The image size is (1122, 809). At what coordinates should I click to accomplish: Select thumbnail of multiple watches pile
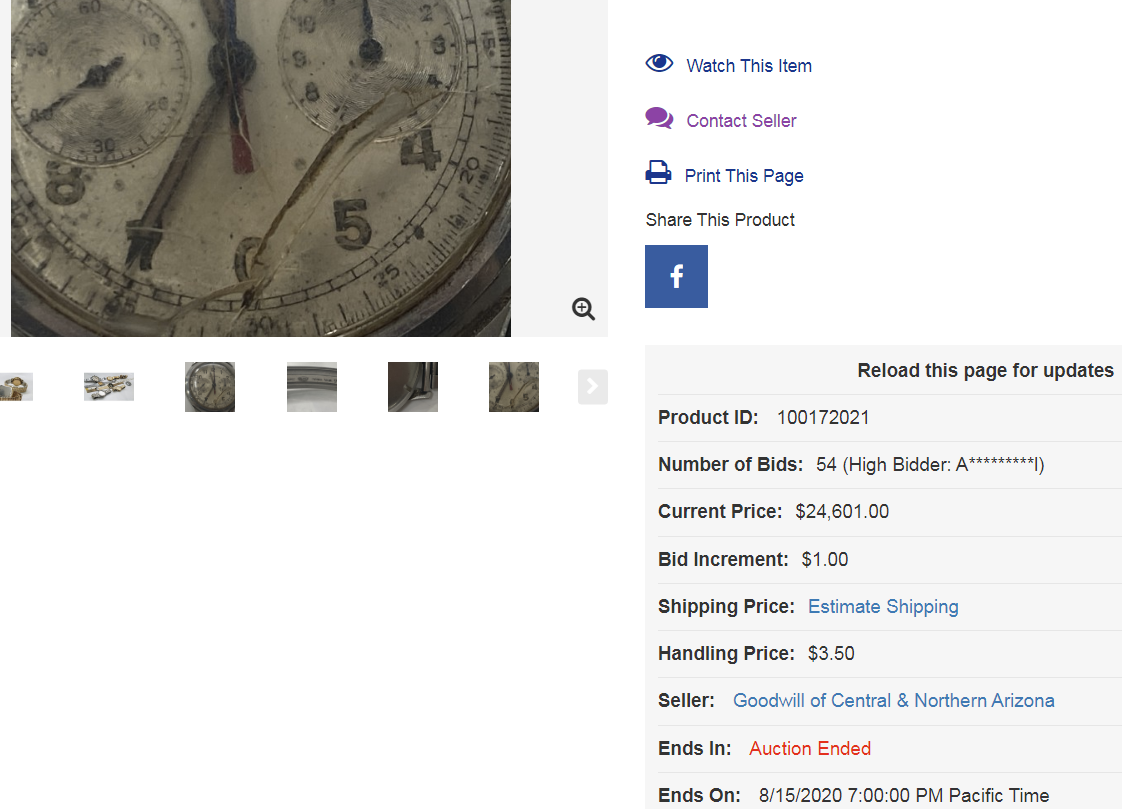coord(109,387)
